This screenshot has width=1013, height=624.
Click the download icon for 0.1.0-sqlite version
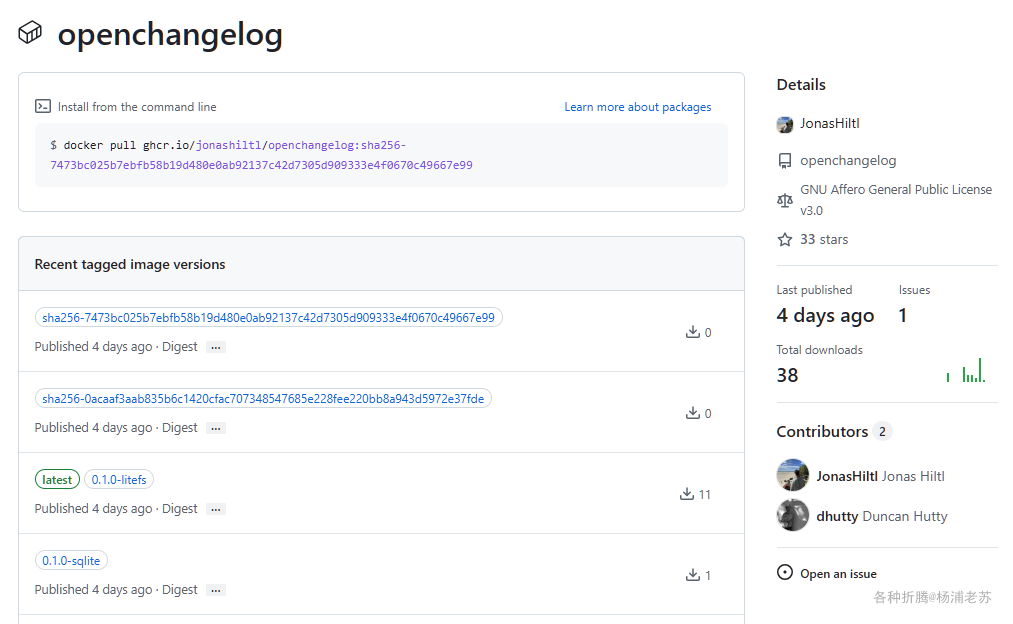tap(692, 575)
